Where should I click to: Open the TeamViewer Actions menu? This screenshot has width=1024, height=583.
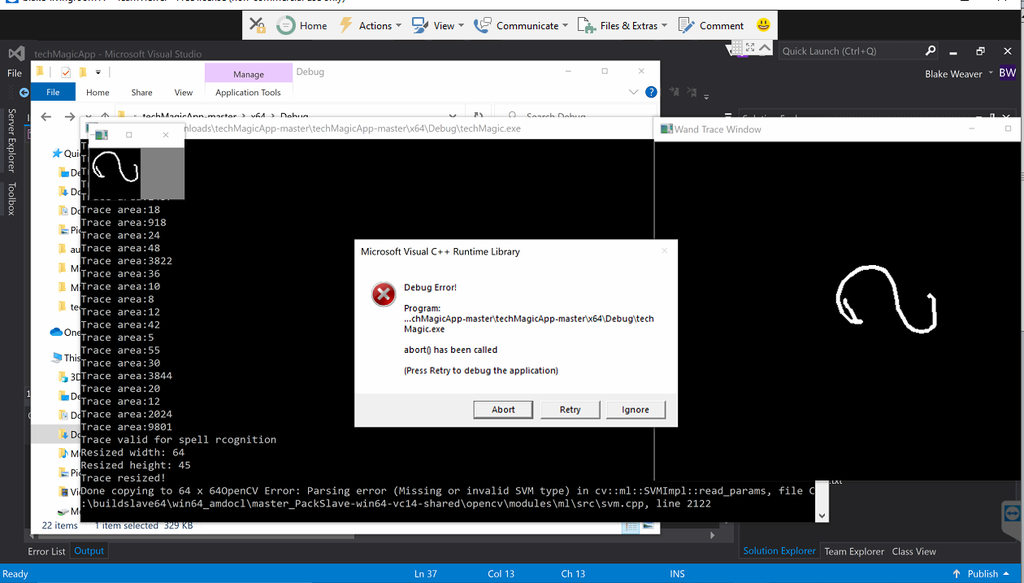click(370, 25)
